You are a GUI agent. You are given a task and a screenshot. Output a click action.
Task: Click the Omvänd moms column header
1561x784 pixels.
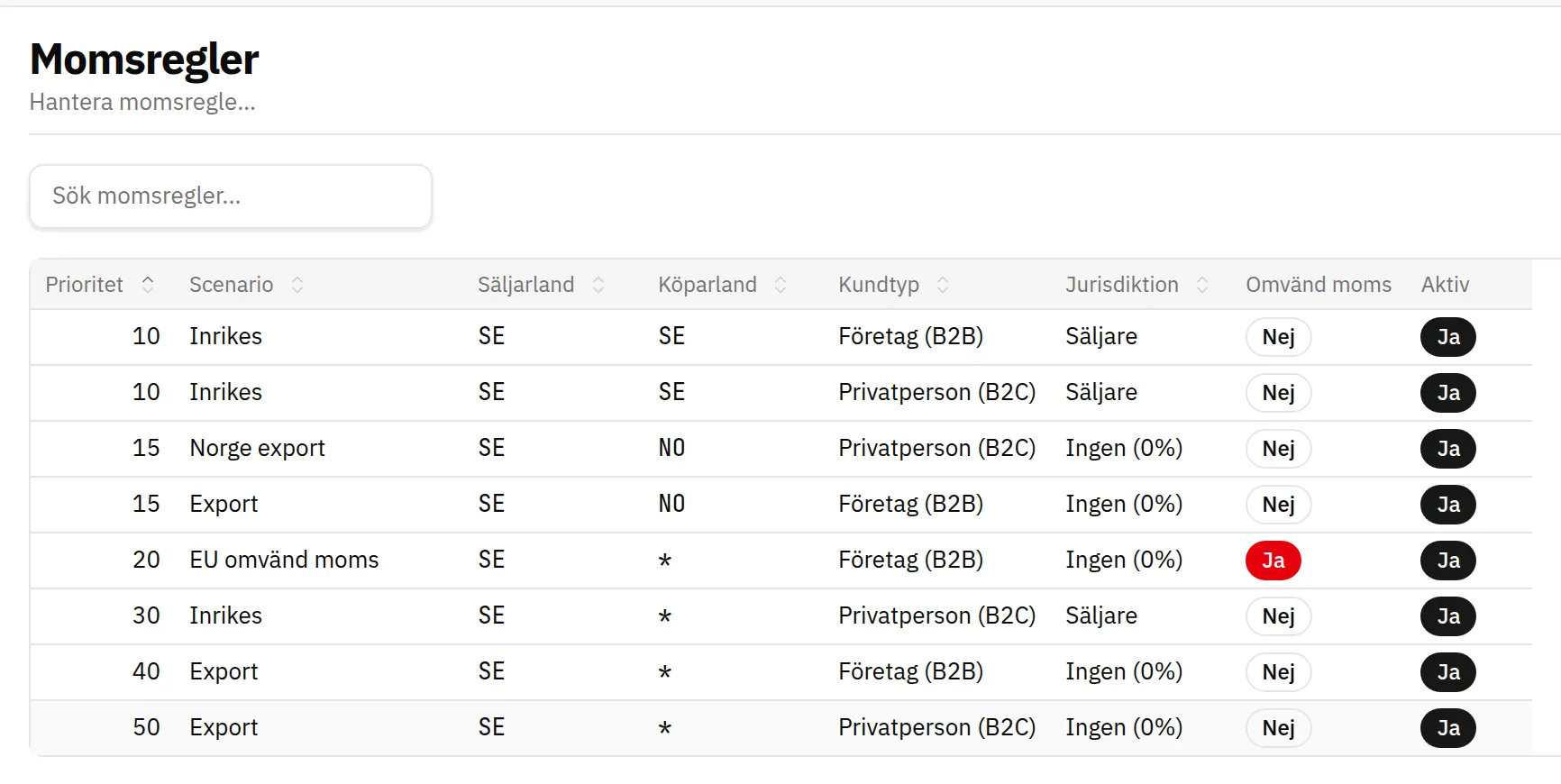[1318, 285]
